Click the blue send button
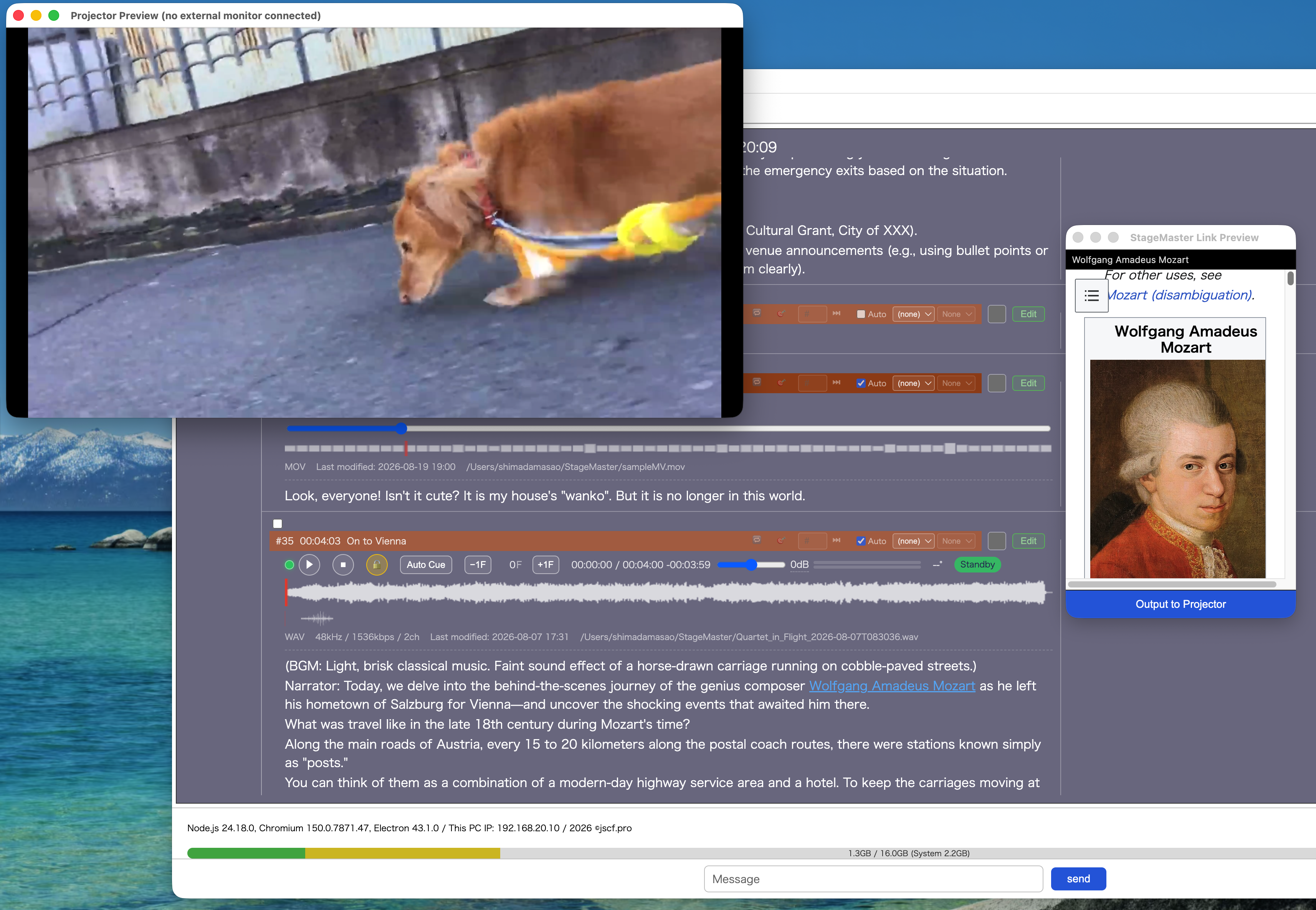Screen dimensions: 1316x910 point(1078,879)
